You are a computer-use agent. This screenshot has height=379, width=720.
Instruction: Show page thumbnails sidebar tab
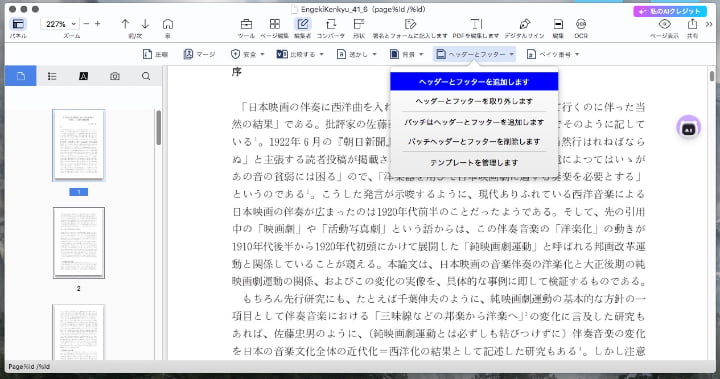21,76
